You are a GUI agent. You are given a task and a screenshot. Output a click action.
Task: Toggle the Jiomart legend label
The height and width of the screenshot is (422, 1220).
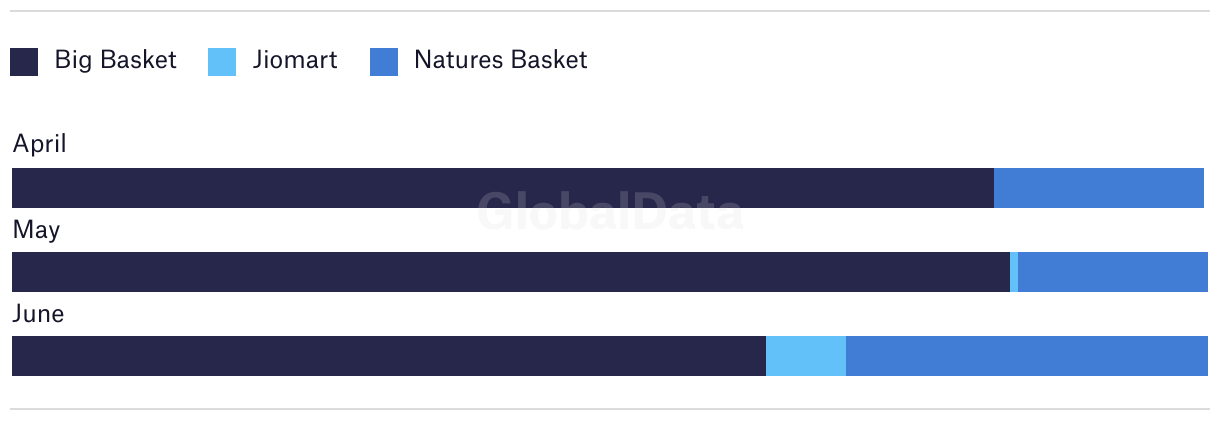[295, 60]
